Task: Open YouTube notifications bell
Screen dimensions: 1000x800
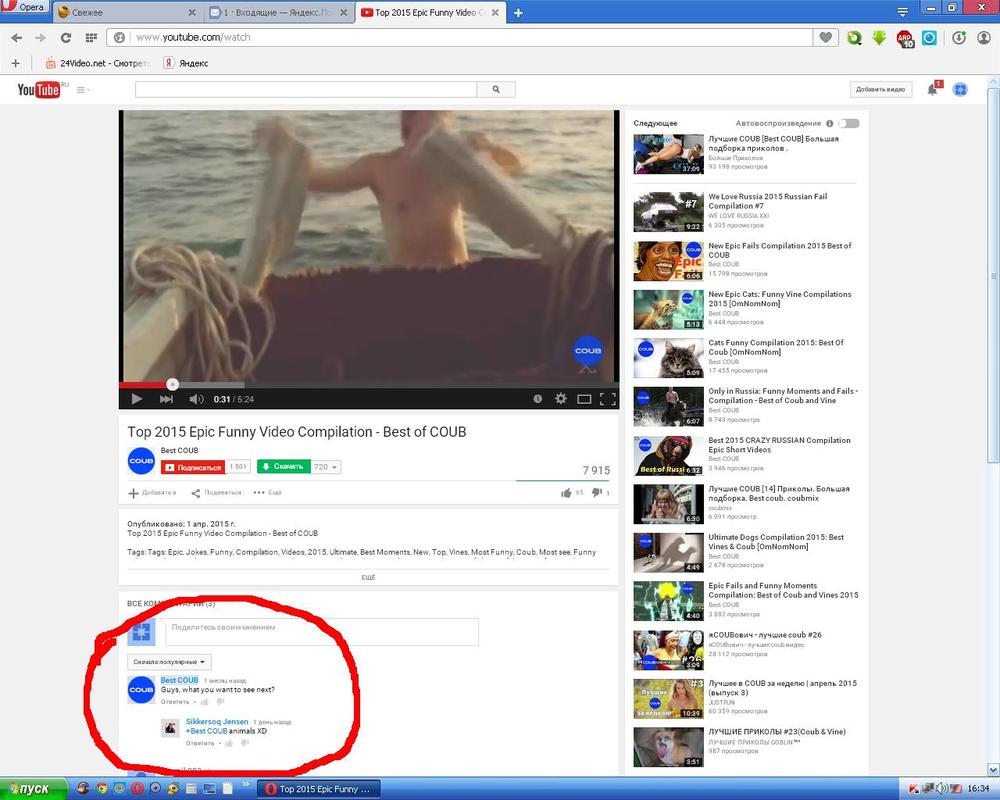Action: pos(932,89)
